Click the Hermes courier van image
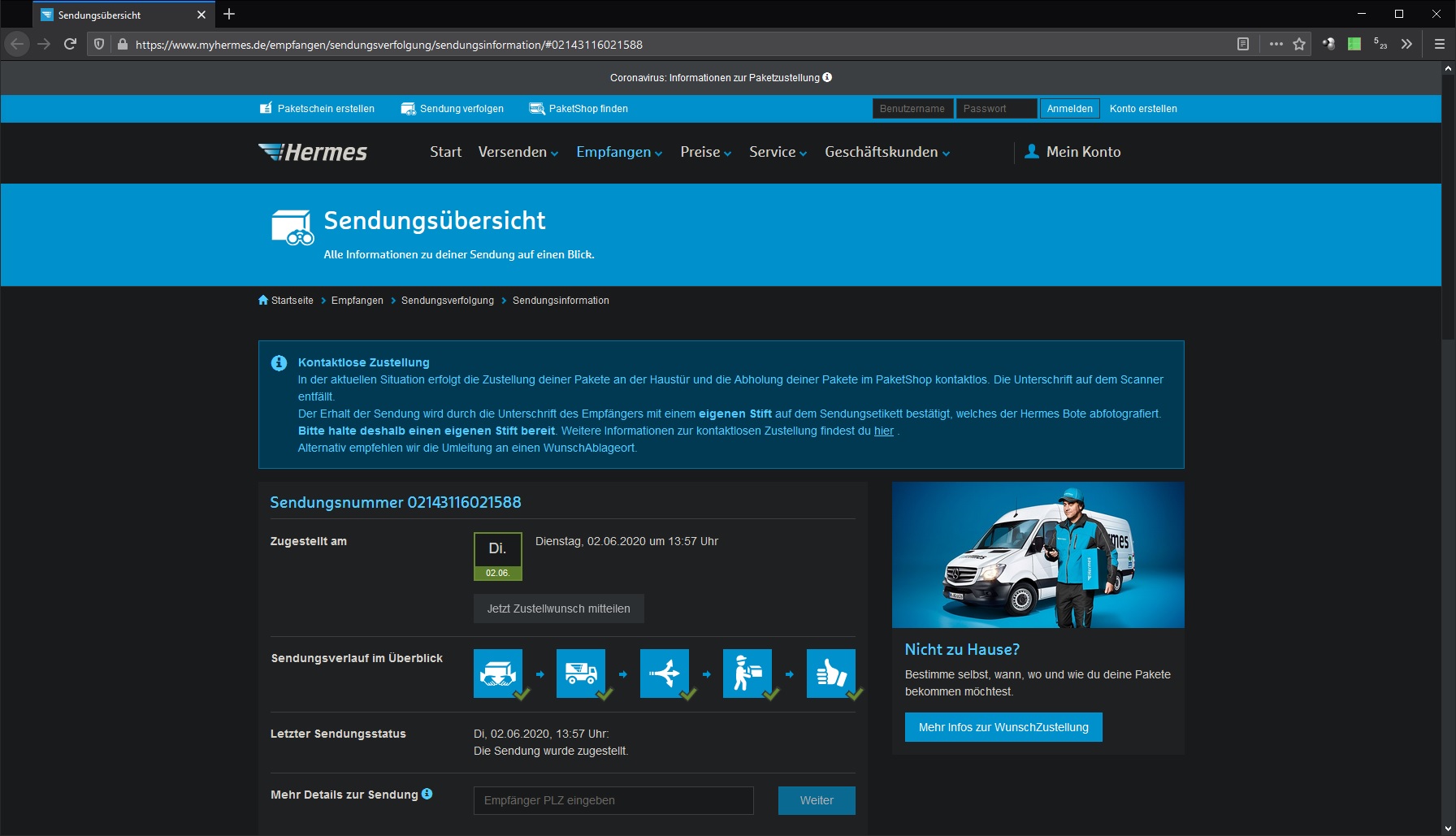The width and height of the screenshot is (1456, 836). click(1038, 555)
